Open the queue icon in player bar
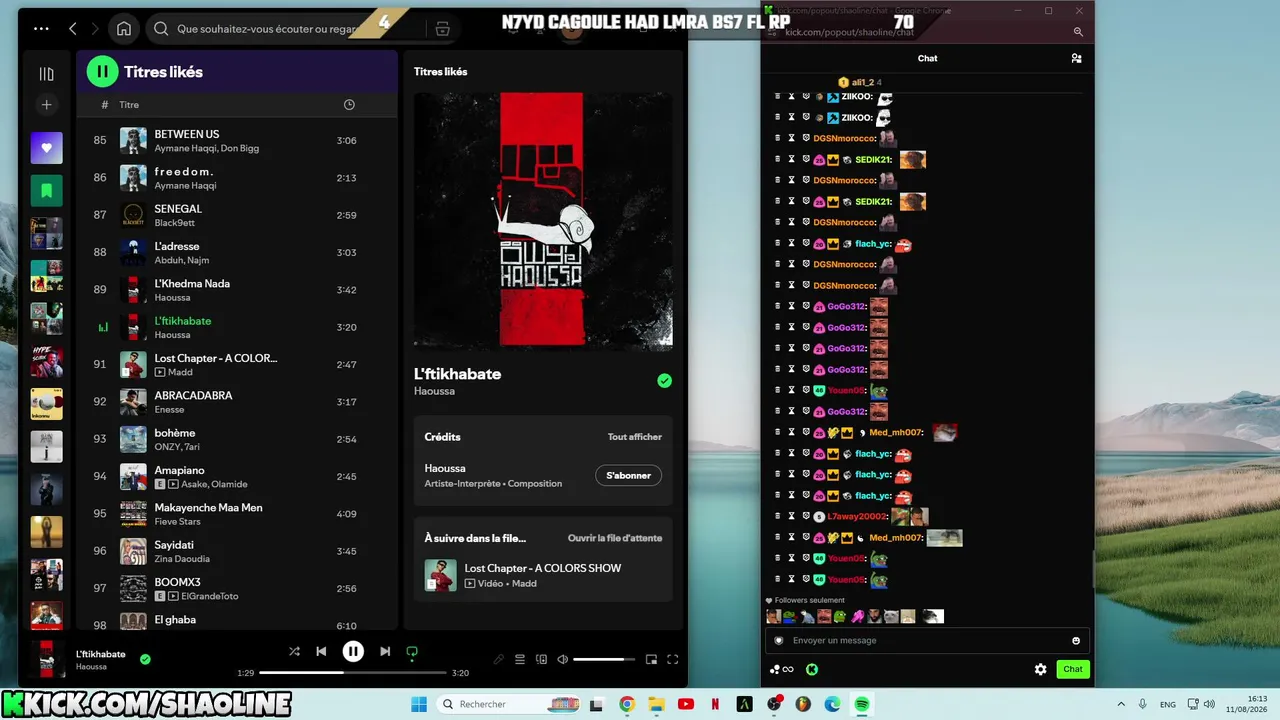The image size is (1280, 720). [x=520, y=659]
